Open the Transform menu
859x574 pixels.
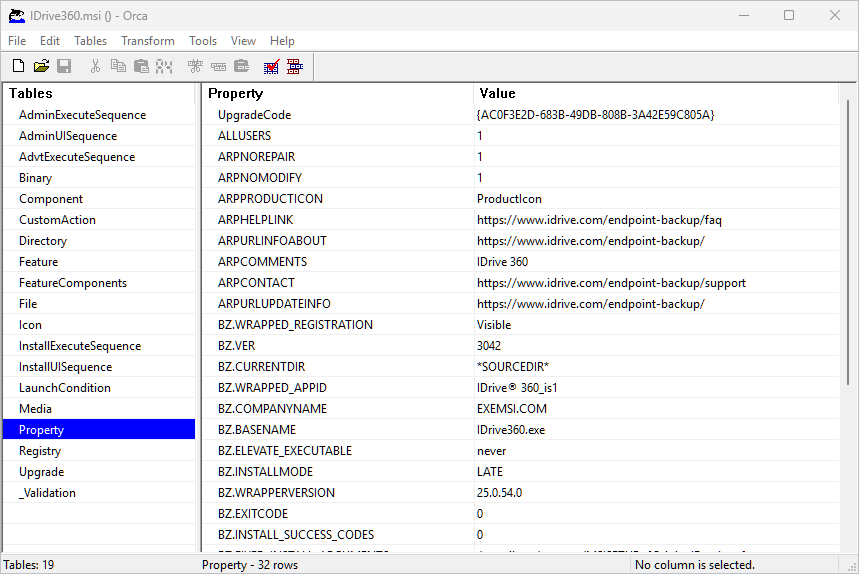(x=147, y=41)
